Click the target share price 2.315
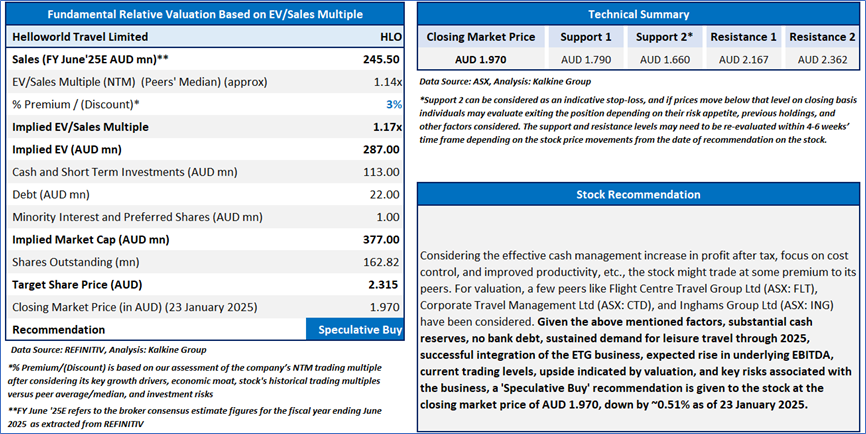866x434 pixels. 383,285
